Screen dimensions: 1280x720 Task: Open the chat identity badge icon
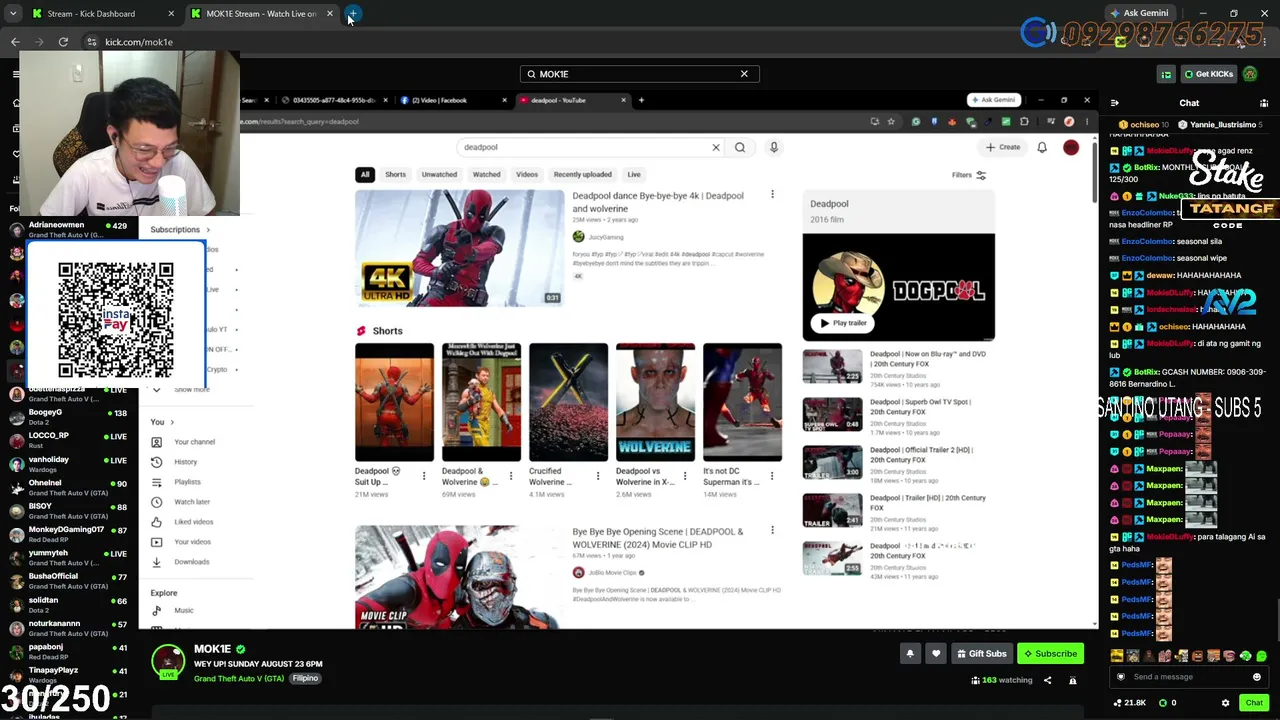click(x=1120, y=677)
